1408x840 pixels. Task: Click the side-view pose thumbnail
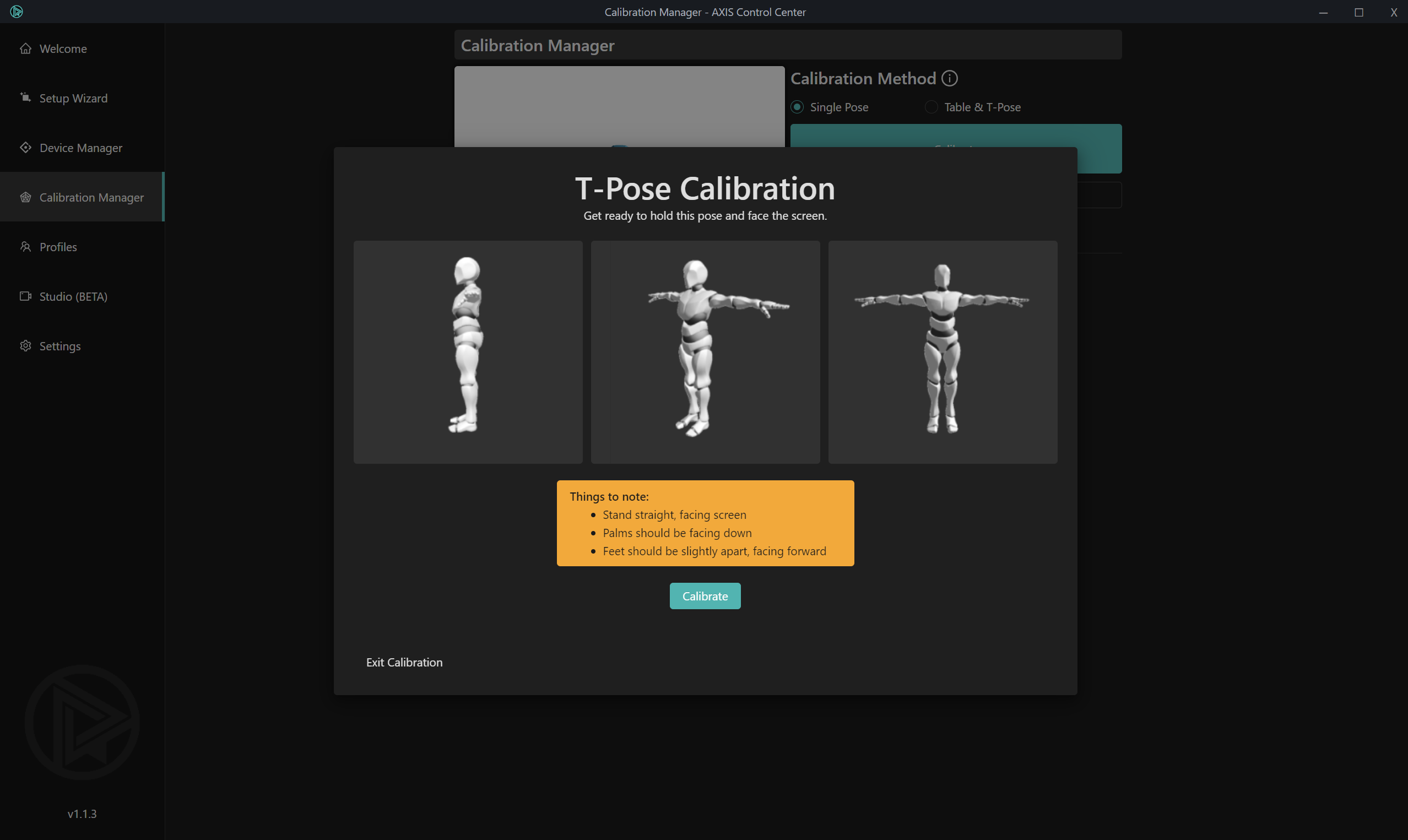tap(468, 351)
